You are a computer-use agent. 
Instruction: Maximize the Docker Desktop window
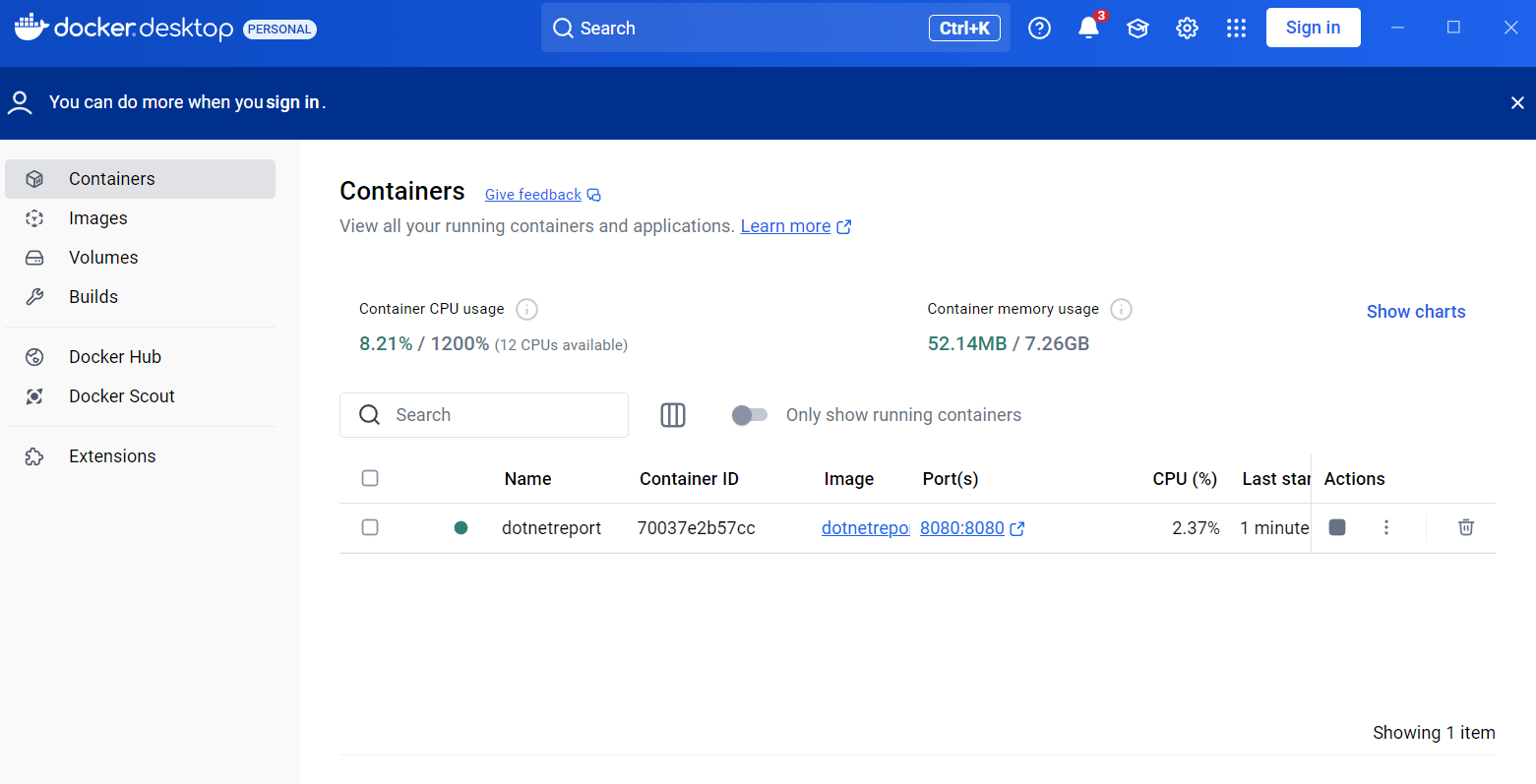point(1453,28)
